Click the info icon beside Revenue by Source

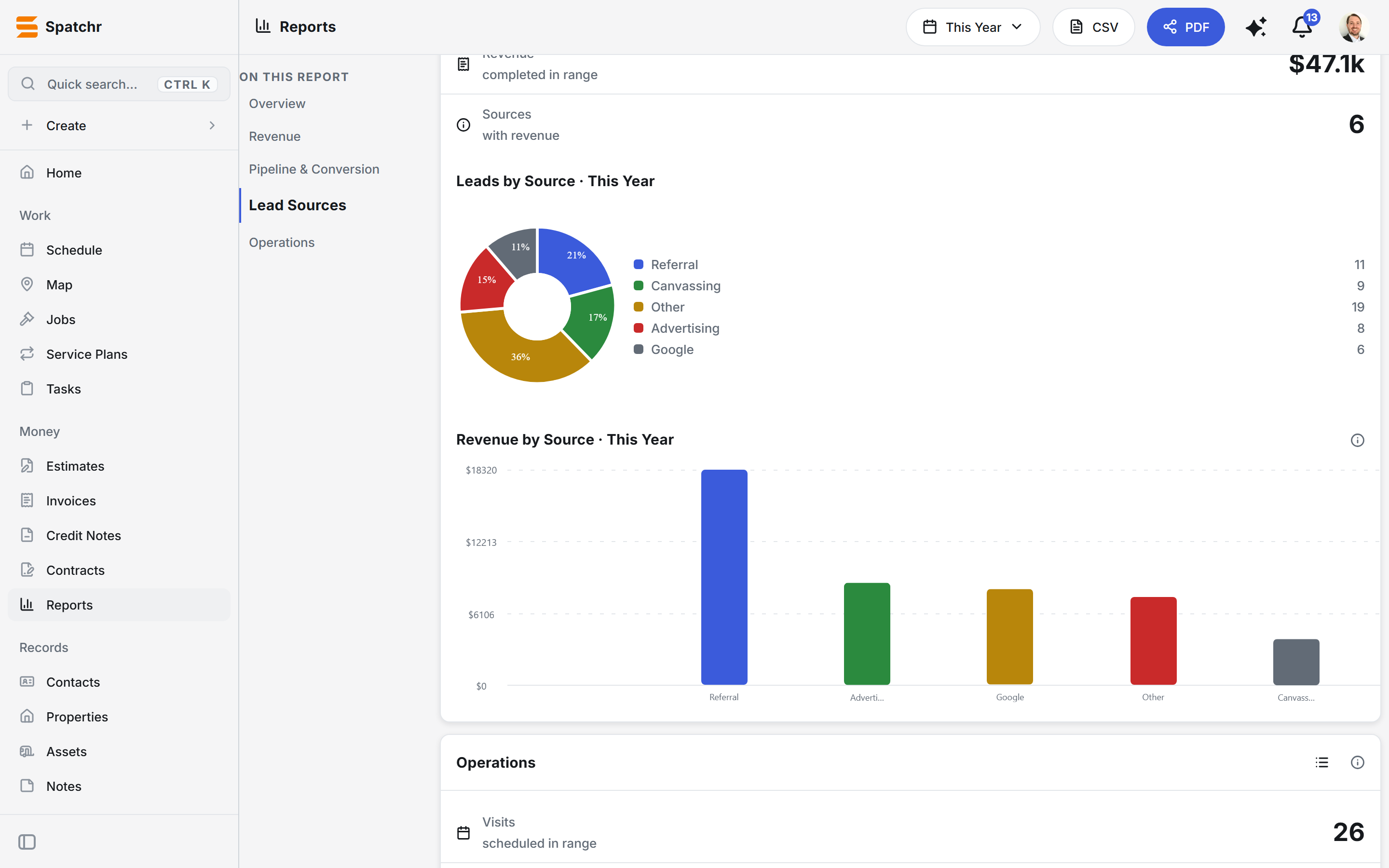click(x=1357, y=440)
